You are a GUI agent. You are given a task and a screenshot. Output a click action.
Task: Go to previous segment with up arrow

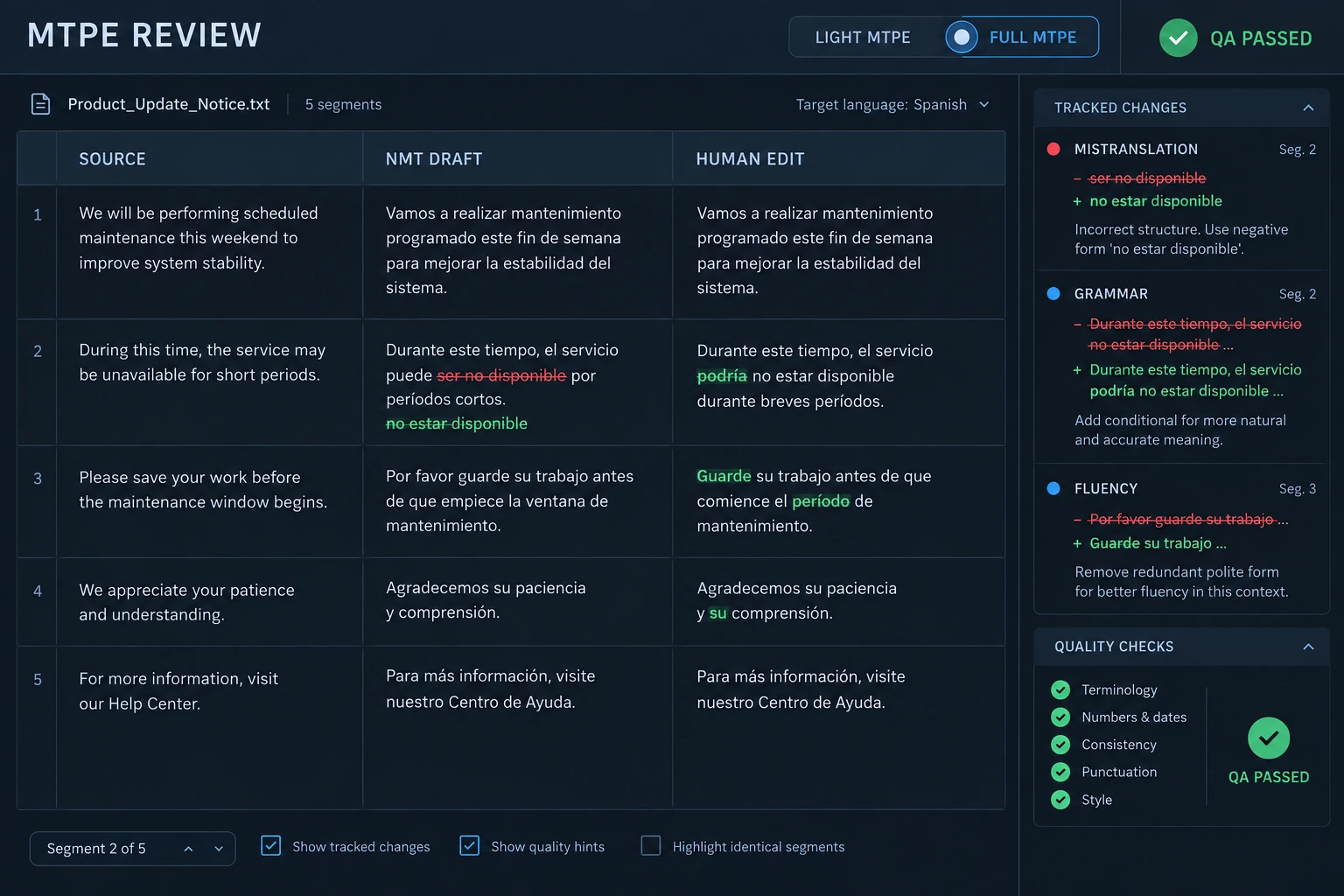(x=188, y=849)
